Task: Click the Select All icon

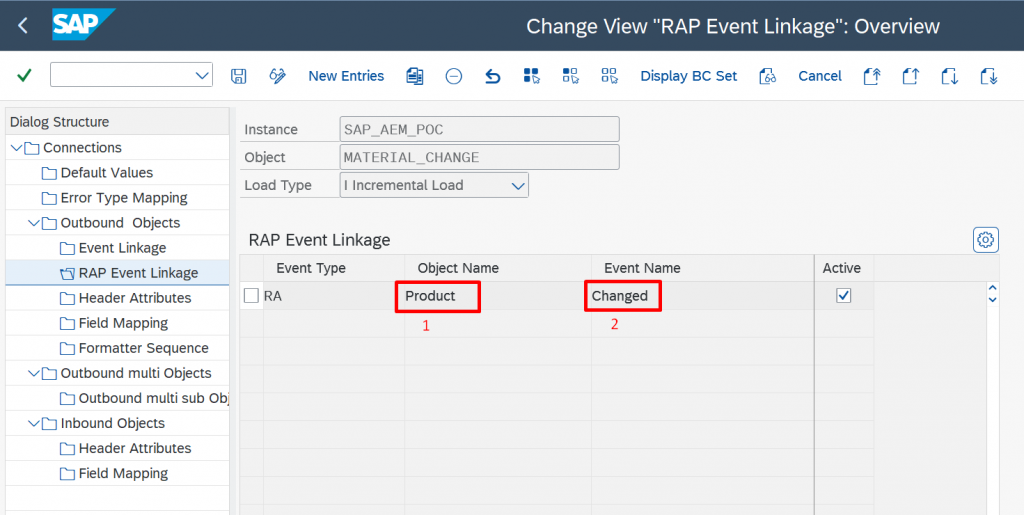Action: coord(531,76)
